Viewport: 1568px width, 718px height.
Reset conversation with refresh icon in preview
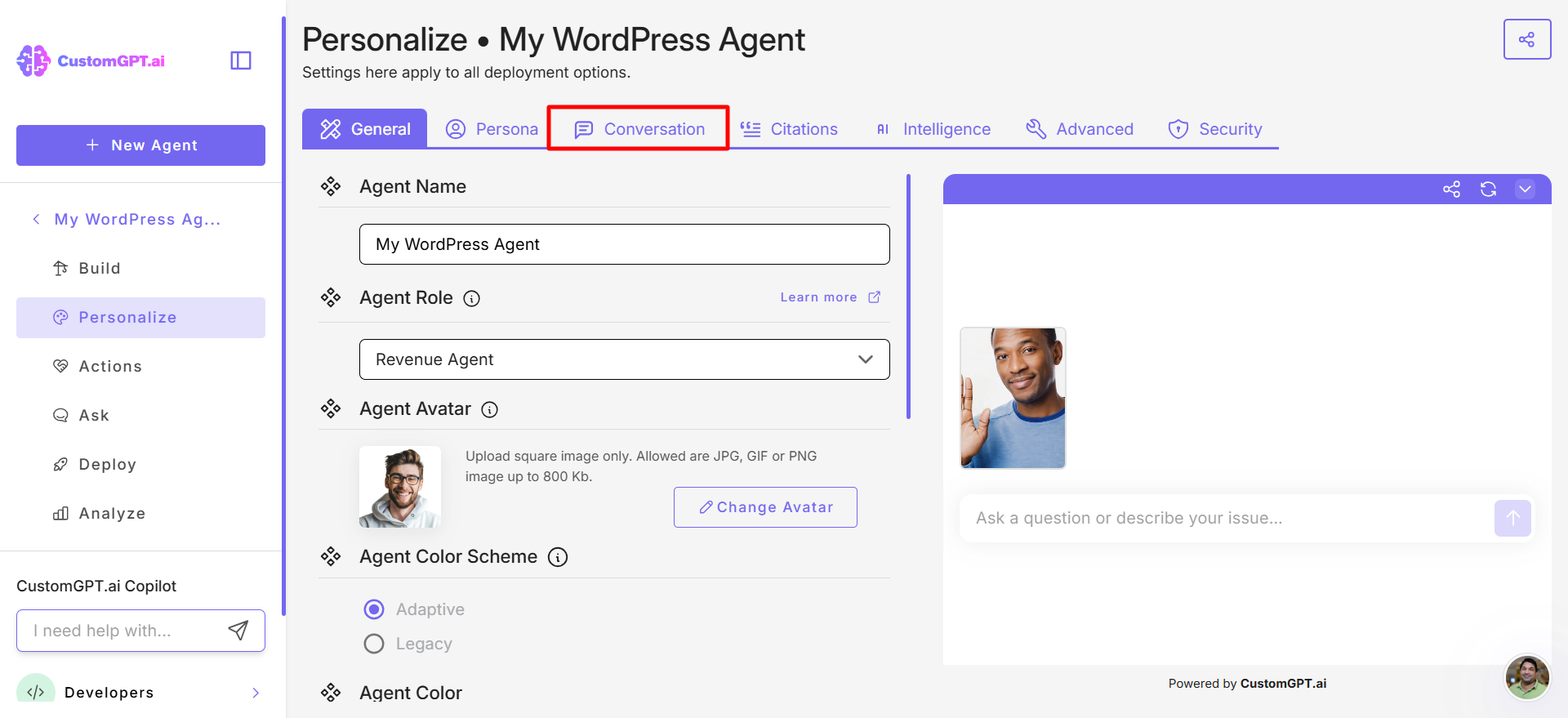click(x=1488, y=190)
